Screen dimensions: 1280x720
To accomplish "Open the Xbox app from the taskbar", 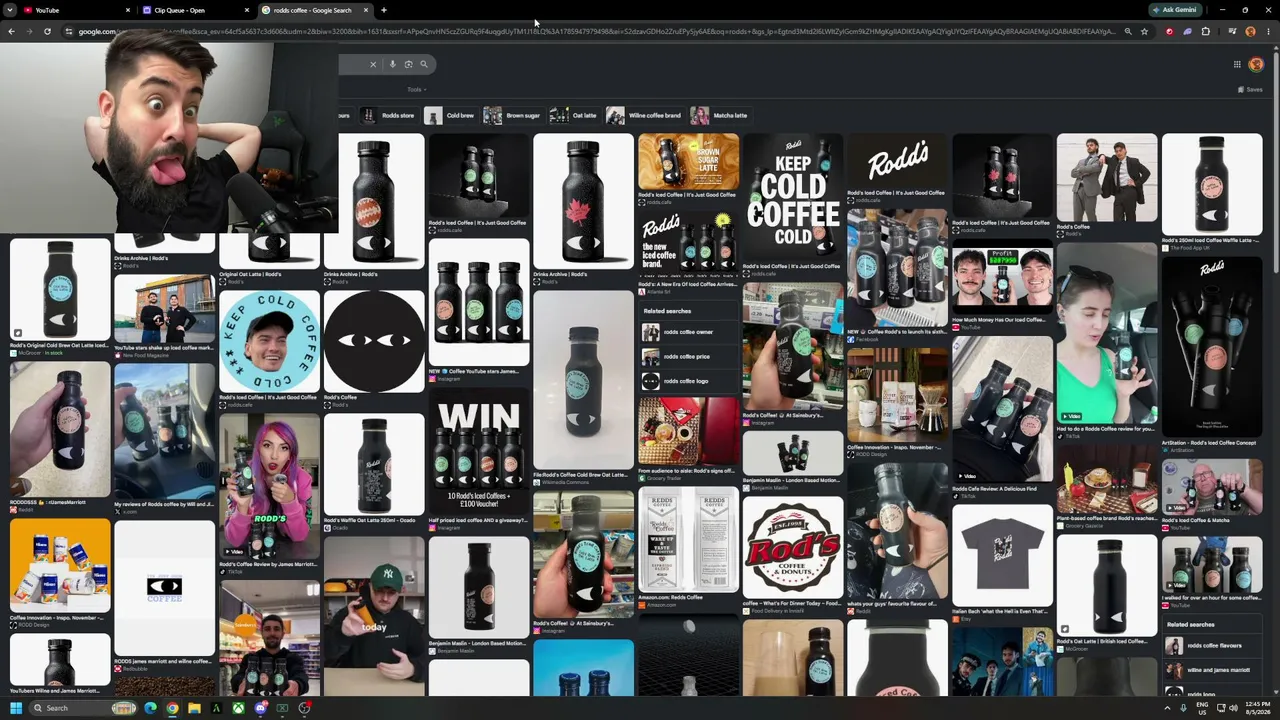I will (x=238, y=708).
